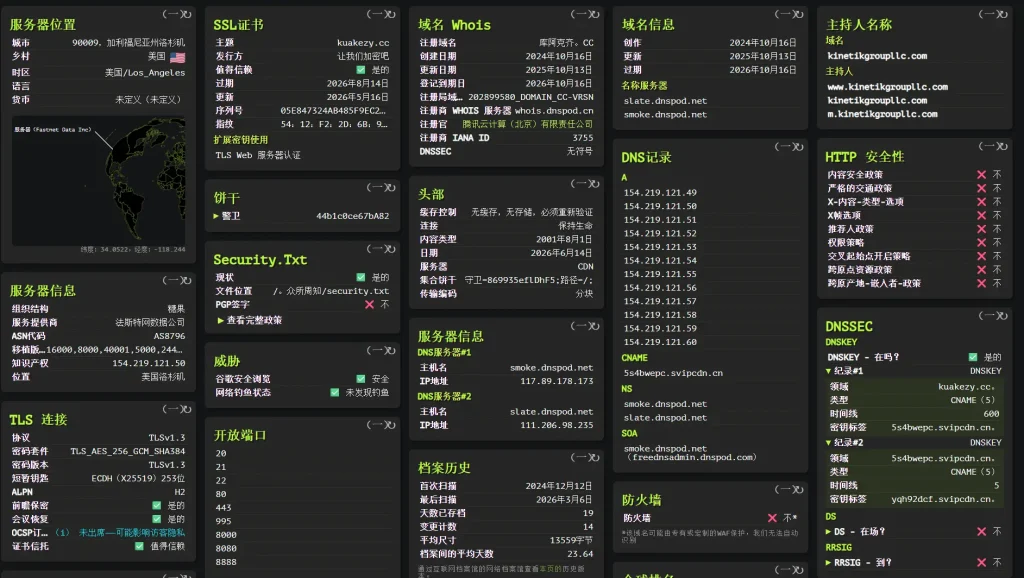Click the US flag icon beside 美国

click(178, 57)
